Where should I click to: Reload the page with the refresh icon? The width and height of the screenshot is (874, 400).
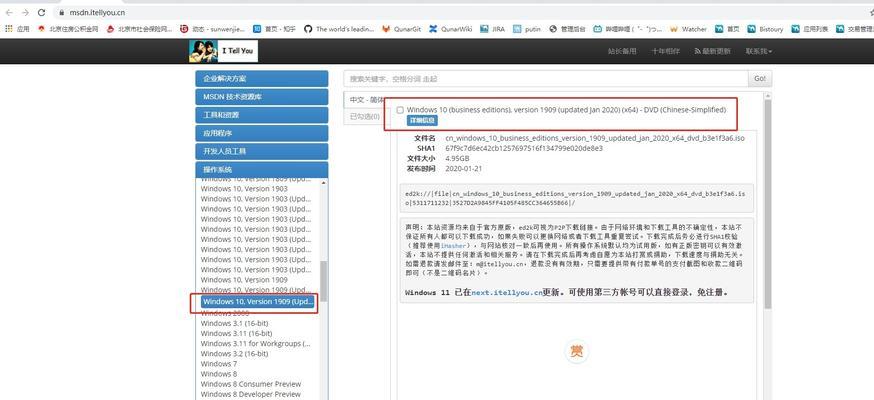[42, 12]
